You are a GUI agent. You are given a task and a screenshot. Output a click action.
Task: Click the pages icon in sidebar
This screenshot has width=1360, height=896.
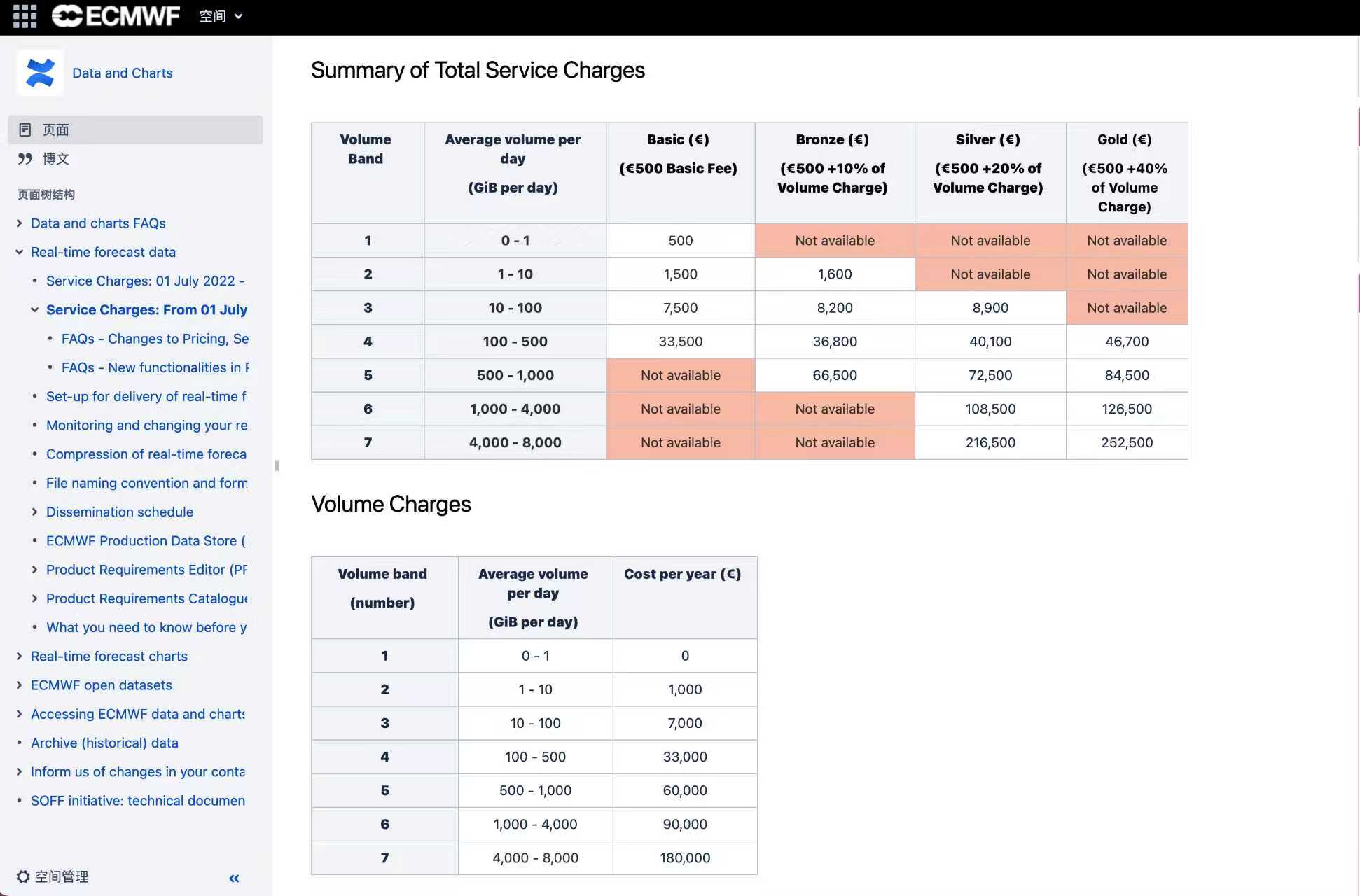[x=25, y=129]
